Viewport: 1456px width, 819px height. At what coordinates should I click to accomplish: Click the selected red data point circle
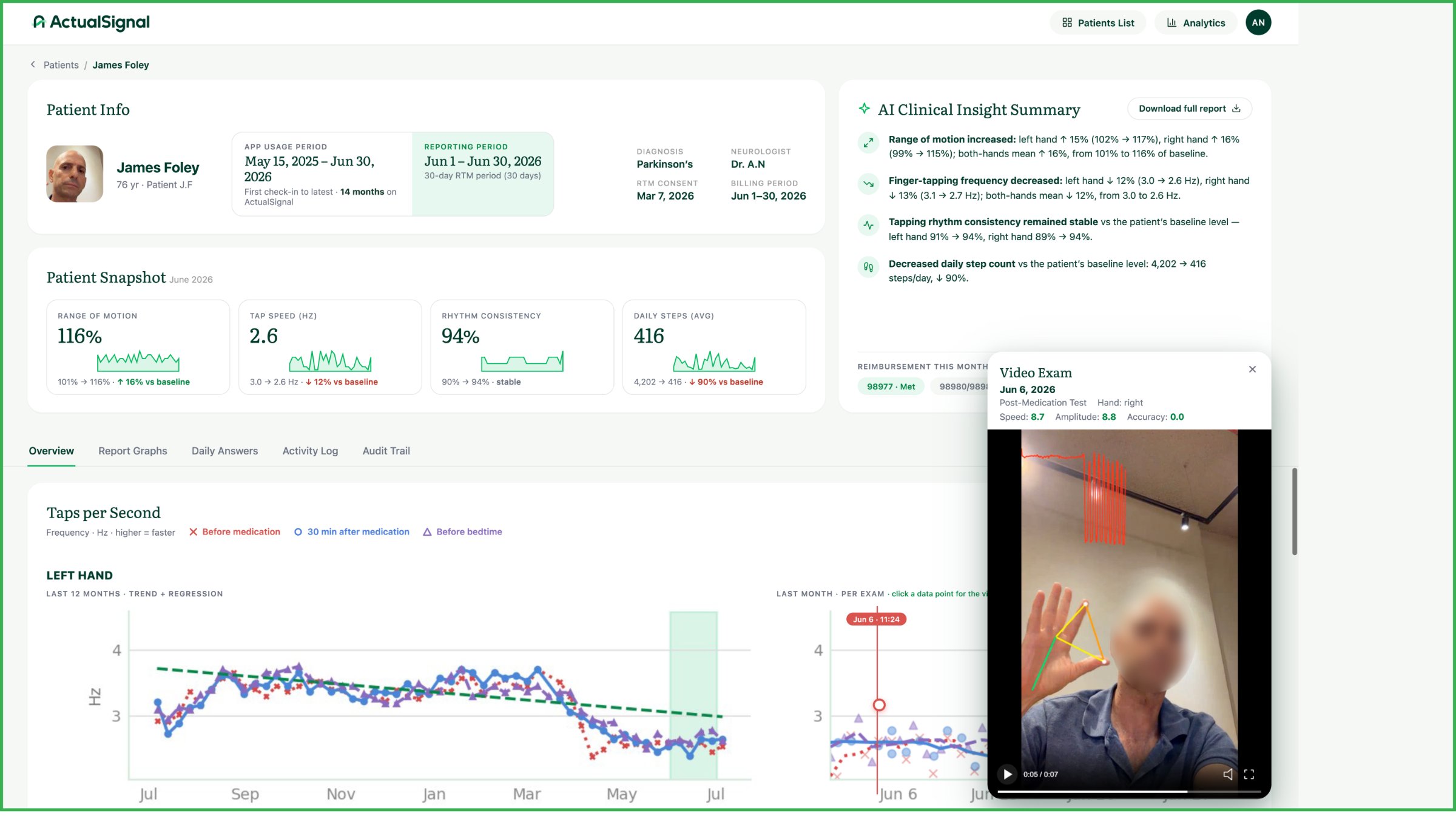coord(879,705)
